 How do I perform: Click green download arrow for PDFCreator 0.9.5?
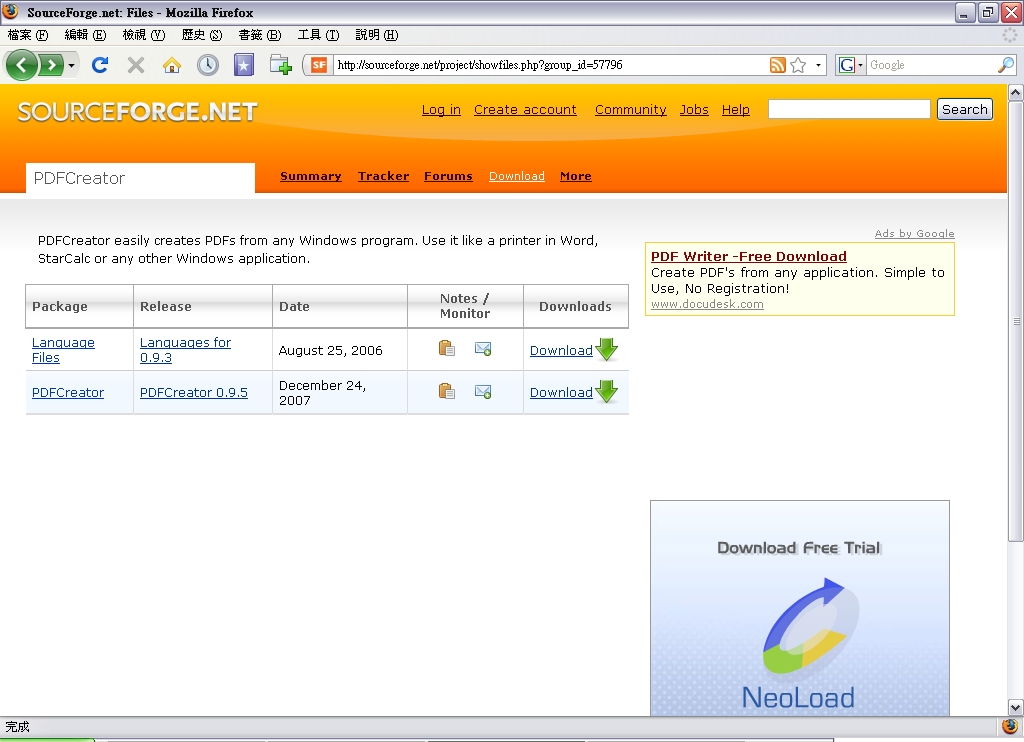607,391
